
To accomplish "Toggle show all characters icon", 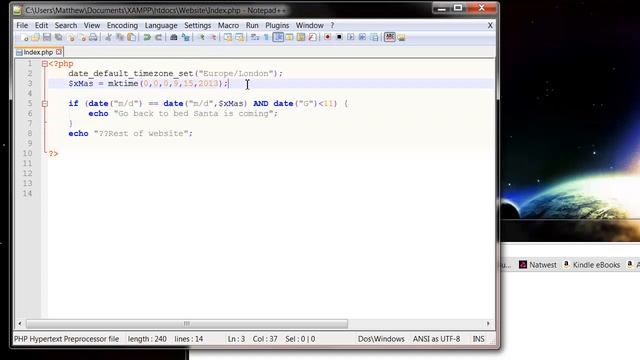I will click(266, 38).
